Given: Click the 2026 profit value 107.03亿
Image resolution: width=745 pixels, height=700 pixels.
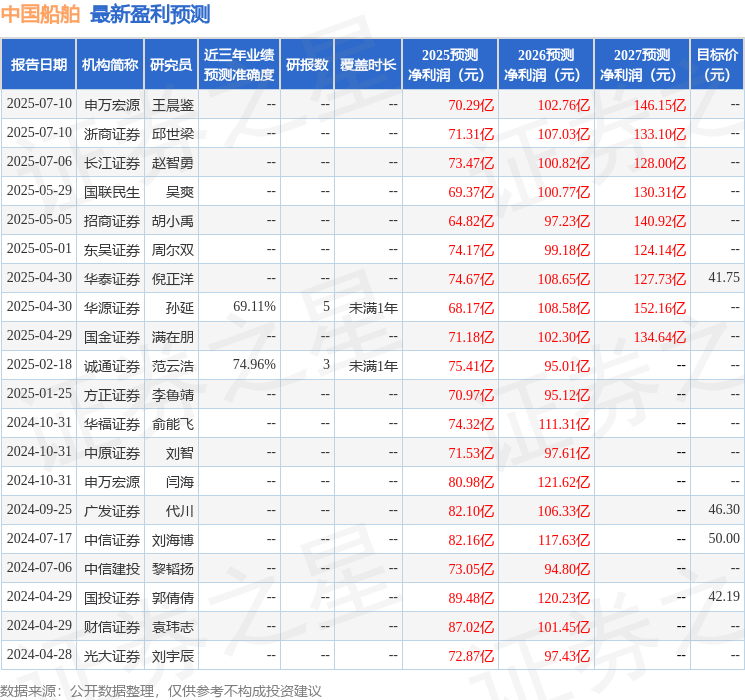Looking at the screenshot, I should pos(564,134).
